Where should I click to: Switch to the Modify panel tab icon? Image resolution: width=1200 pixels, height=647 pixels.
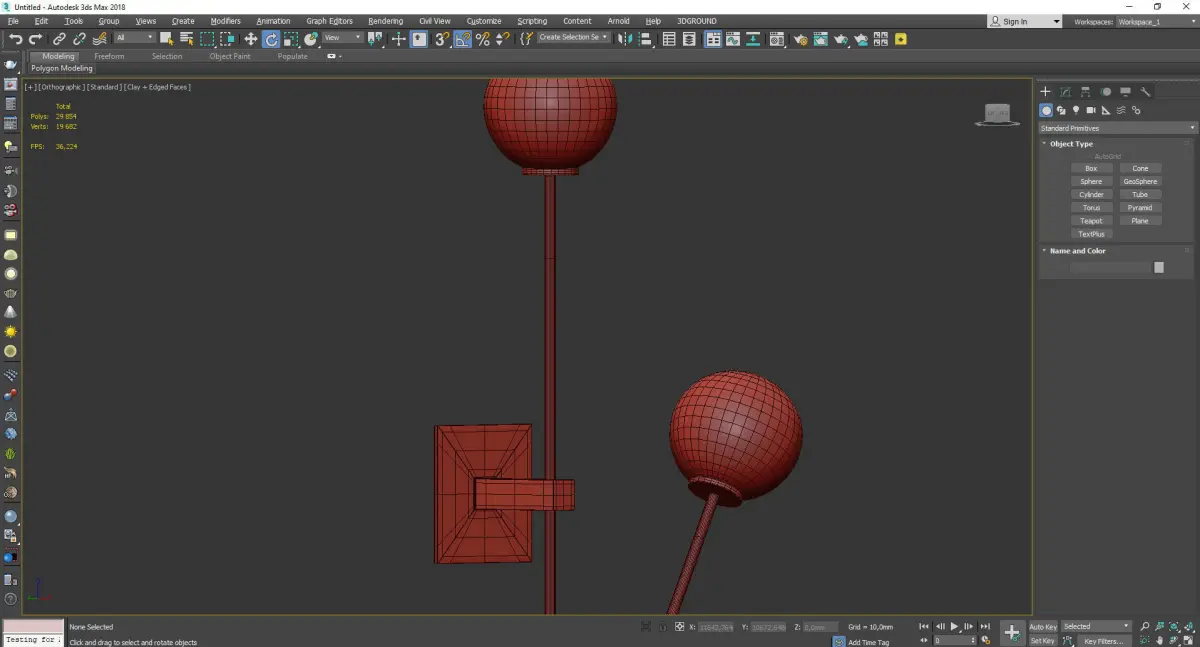pyautogui.click(x=1066, y=92)
